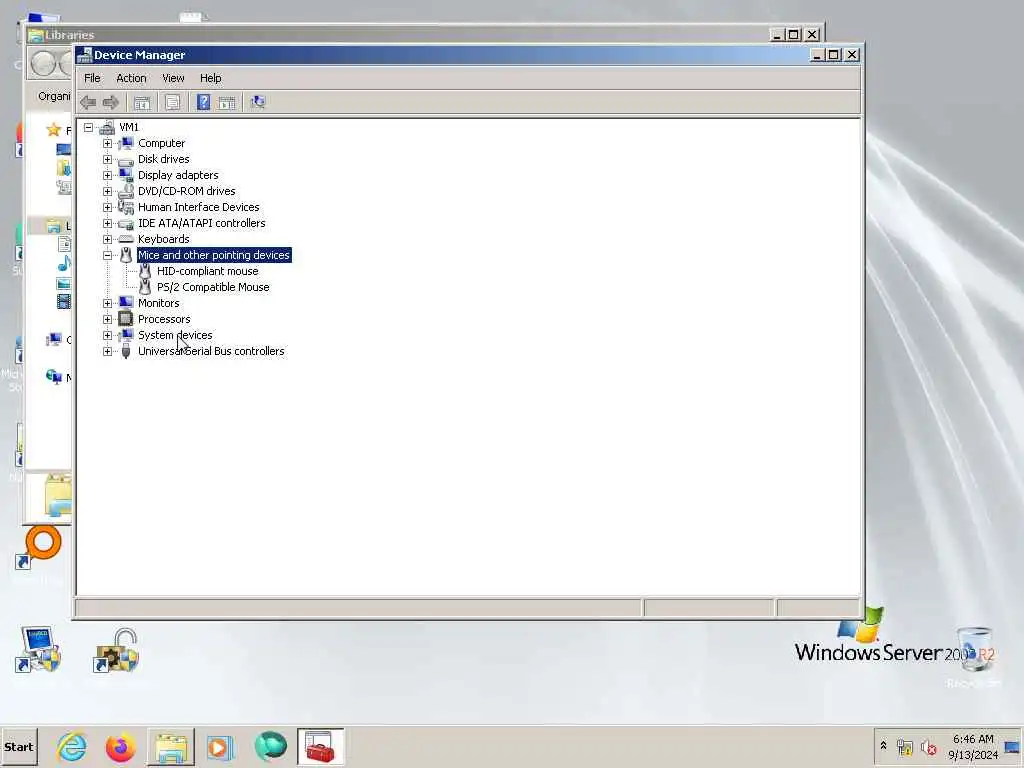Select the PS/2 Compatible Mouse device icon
Screen dimensions: 1024x768
tap(145, 287)
